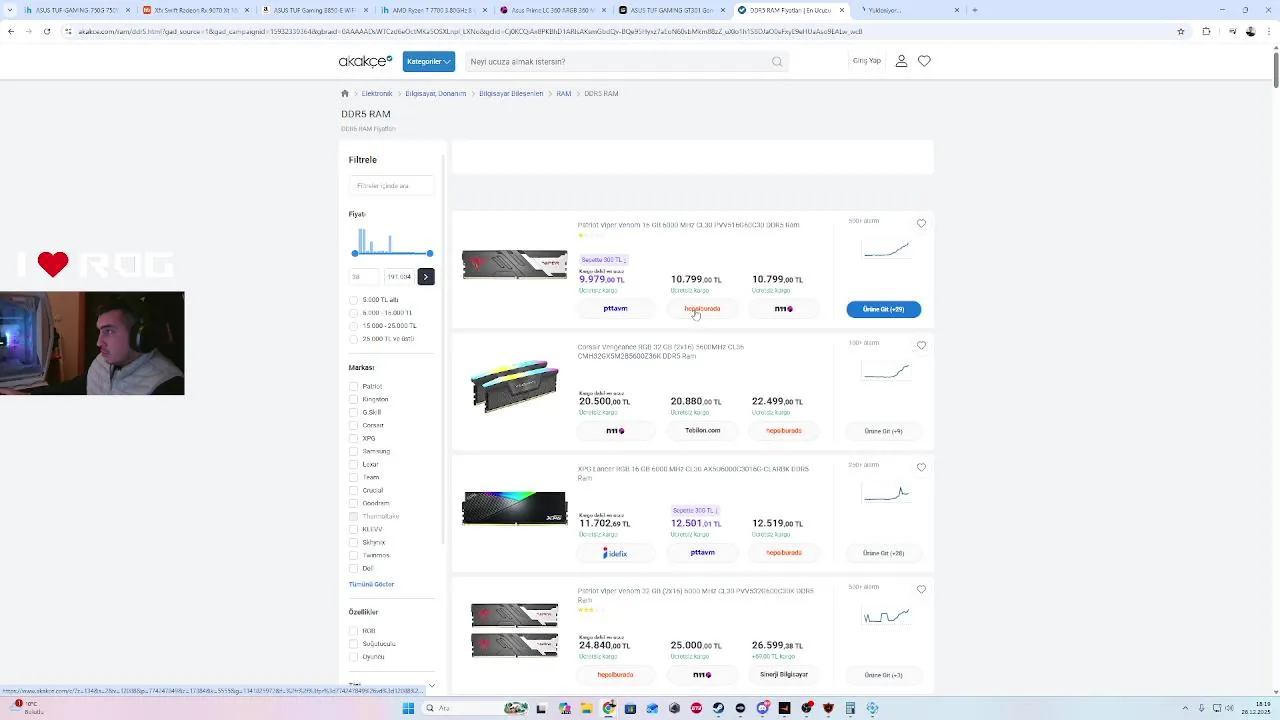Reload the page
The width and height of the screenshot is (1280, 720).
[46, 31]
